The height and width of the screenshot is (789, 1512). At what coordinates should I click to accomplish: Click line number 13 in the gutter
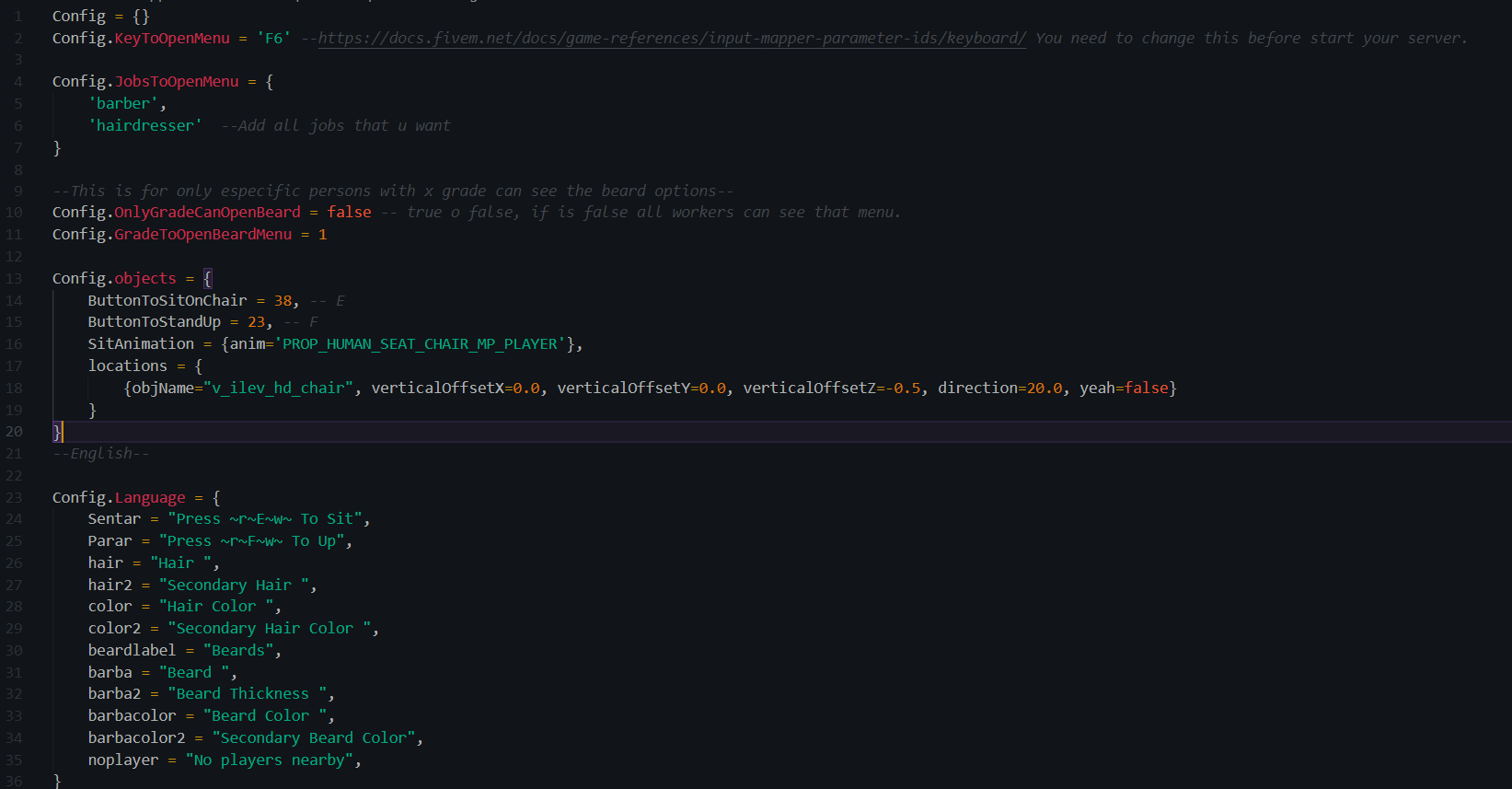click(x=14, y=279)
